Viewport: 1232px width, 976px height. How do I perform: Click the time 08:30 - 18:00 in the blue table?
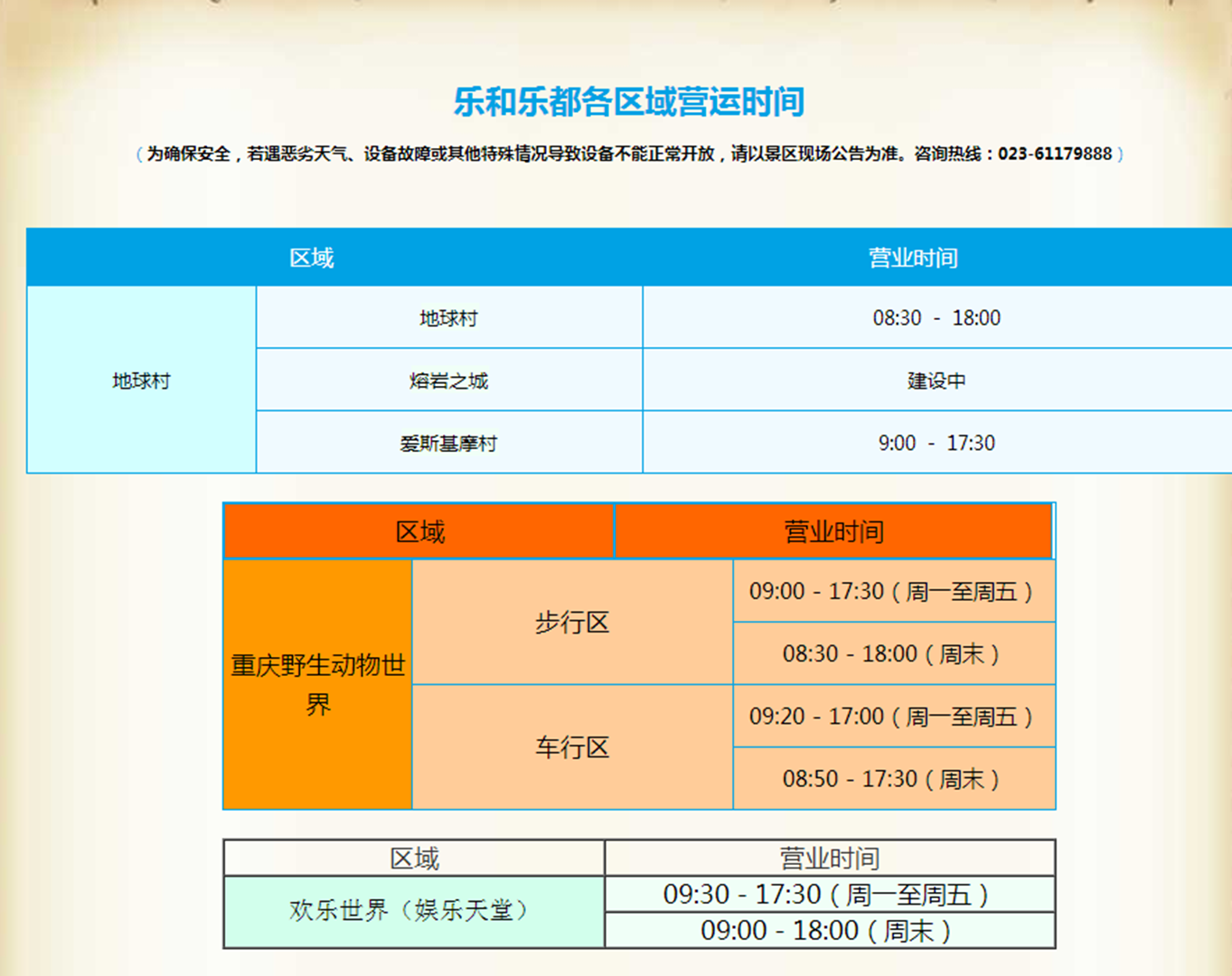coord(936,318)
